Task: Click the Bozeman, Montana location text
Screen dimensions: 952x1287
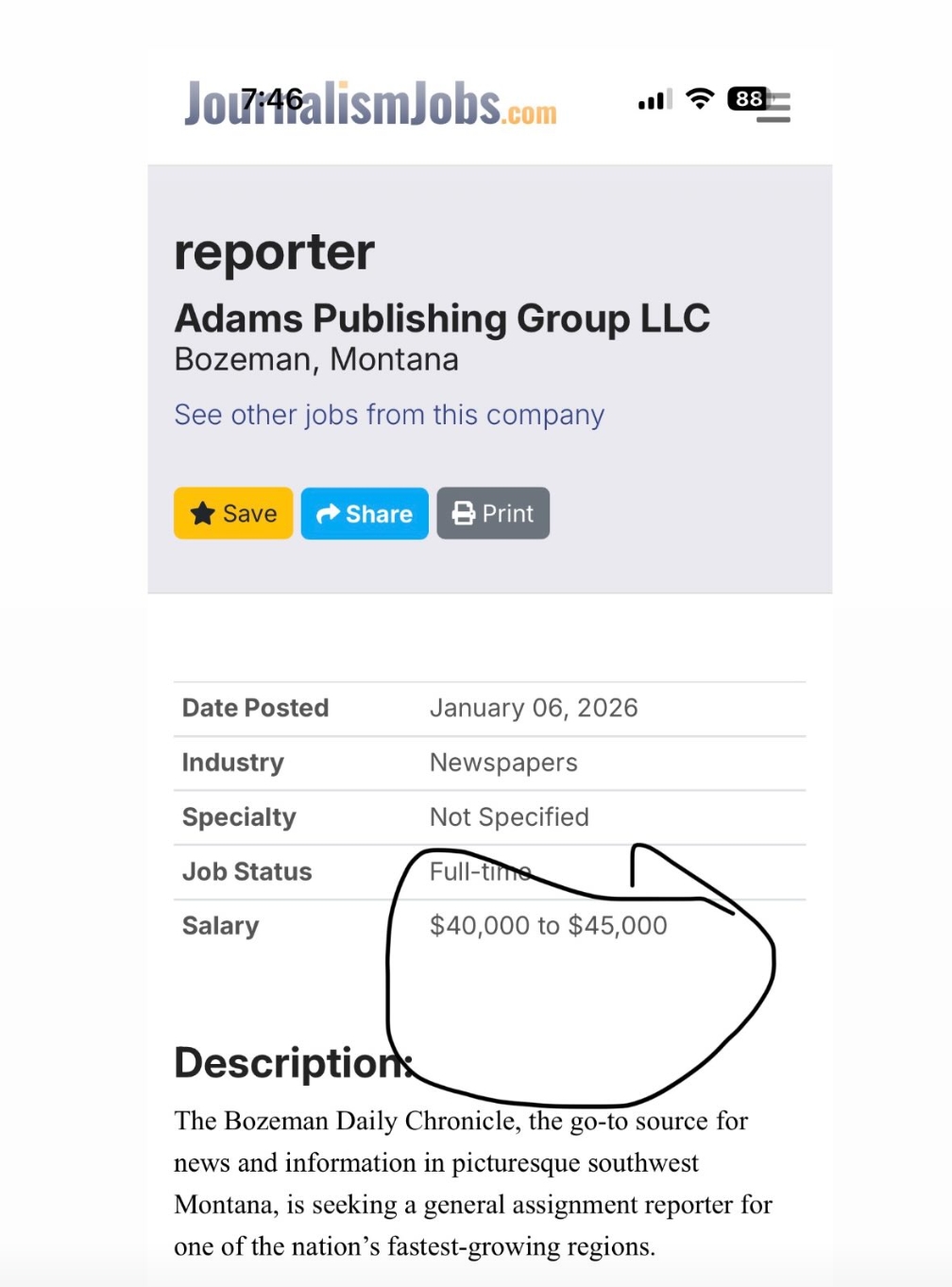Action: (x=316, y=360)
